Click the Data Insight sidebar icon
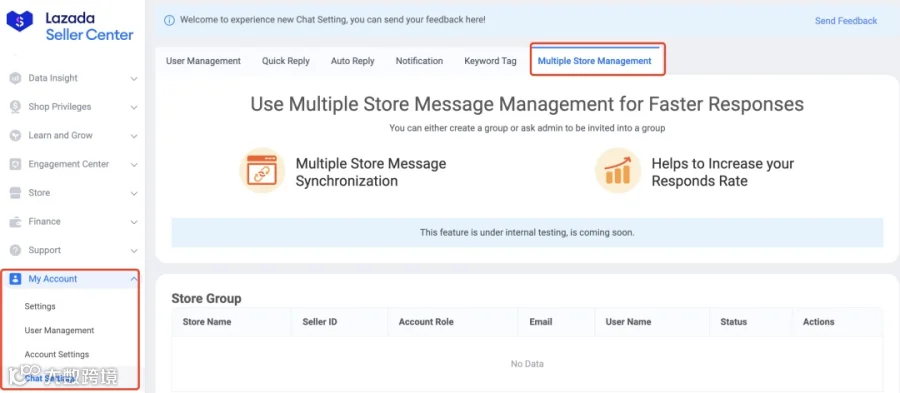Viewport: 900px width, 393px height. click(x=15, y=78)
